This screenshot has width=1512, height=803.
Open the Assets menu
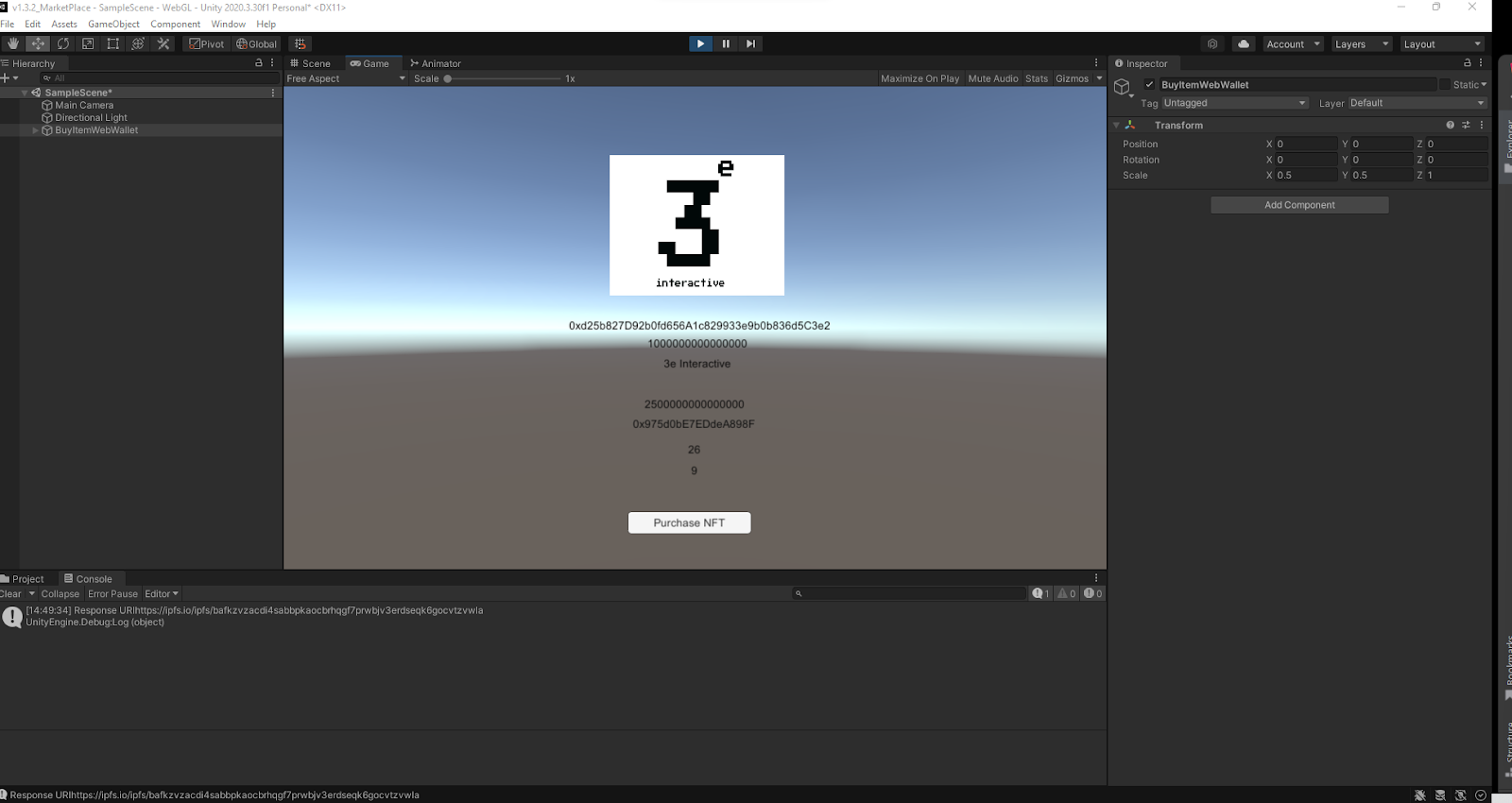[64, 24]
